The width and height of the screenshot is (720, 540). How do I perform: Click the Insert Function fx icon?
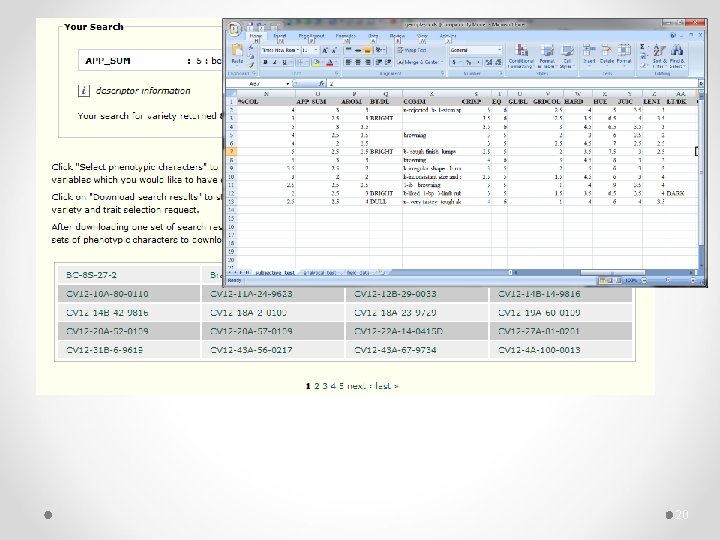click(321, 84)
